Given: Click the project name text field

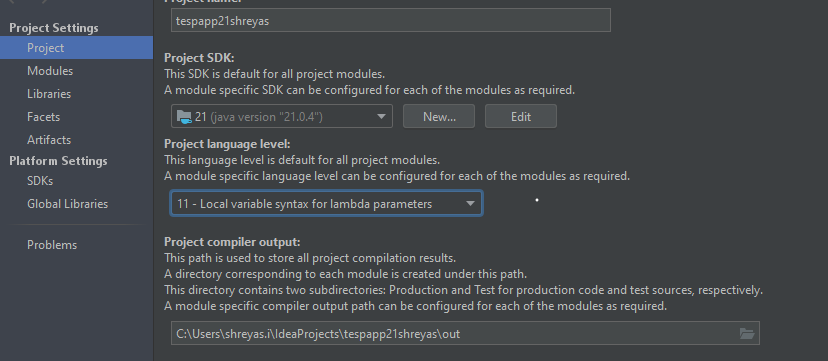Looking at the screenshot, I should tap(391, 20).
